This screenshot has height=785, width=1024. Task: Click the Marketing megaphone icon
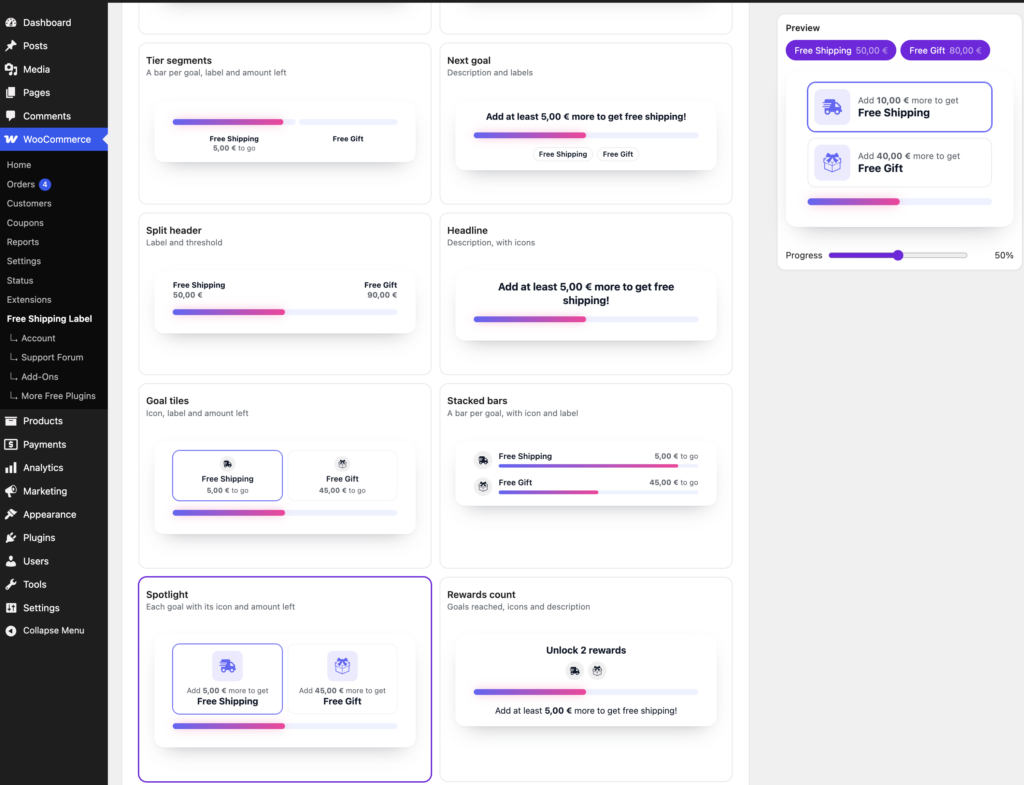pyautogui.click(x=11, y=491)
